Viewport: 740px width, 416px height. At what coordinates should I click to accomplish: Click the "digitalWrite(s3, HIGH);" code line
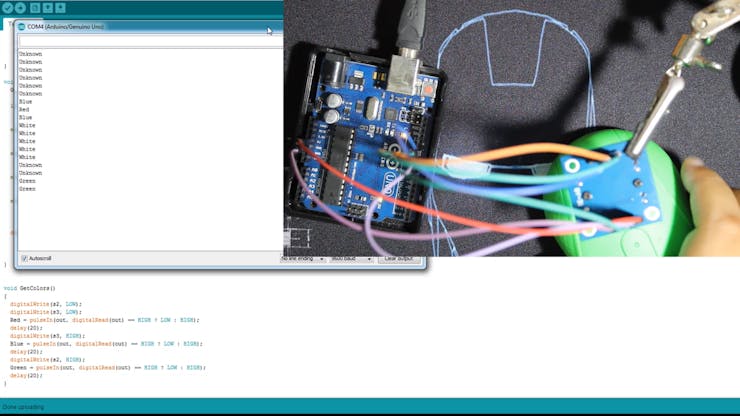tap(47, 336)
